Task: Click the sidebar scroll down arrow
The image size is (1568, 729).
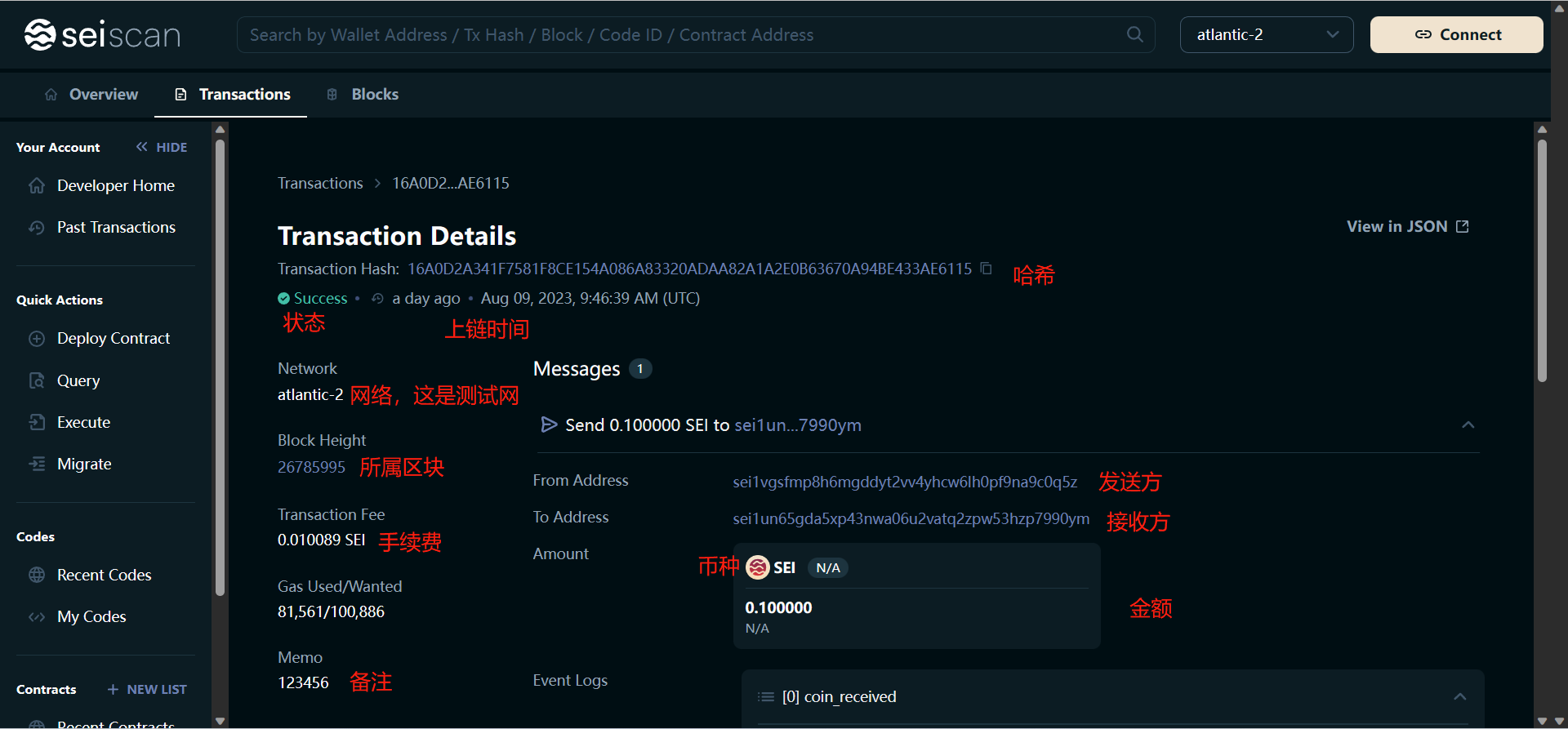Action: [220, 721]
